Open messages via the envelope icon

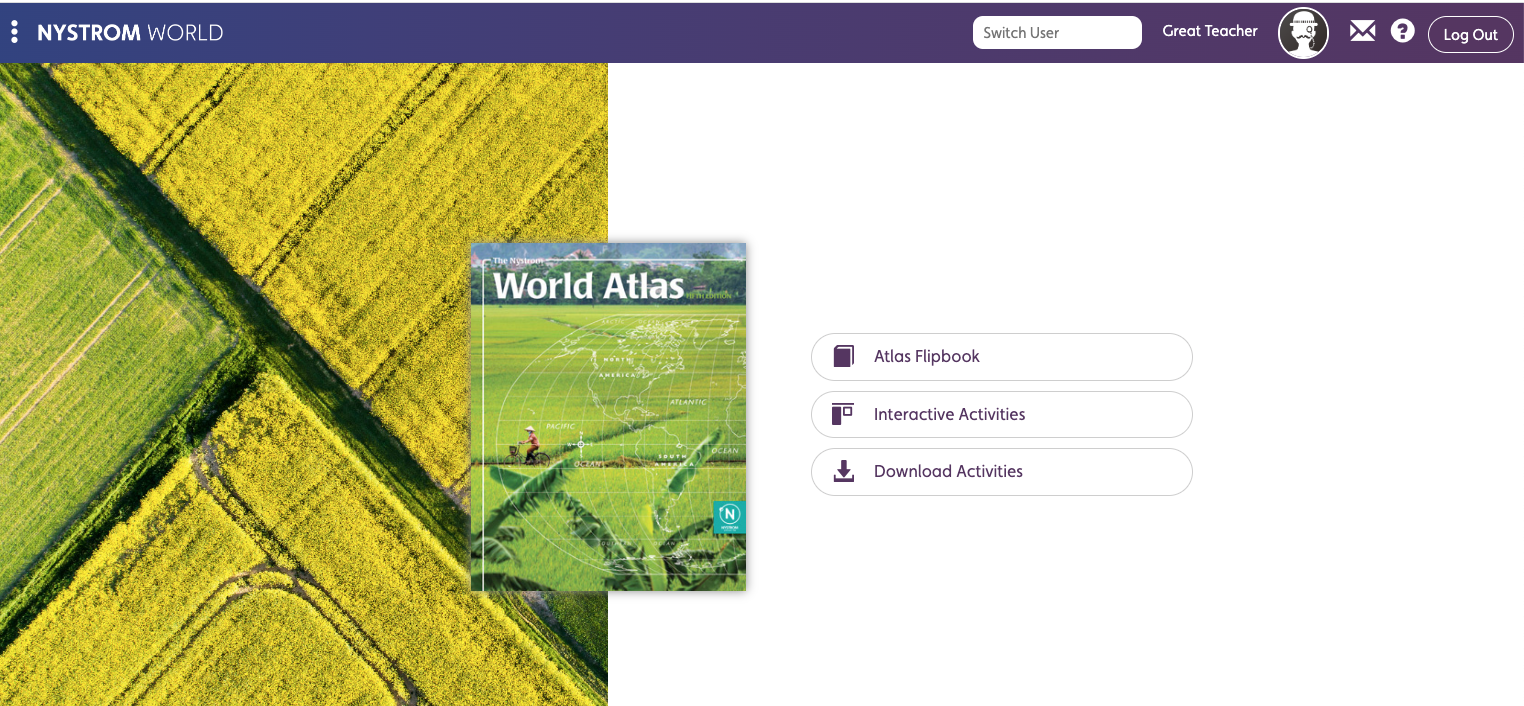(1362, 31)
